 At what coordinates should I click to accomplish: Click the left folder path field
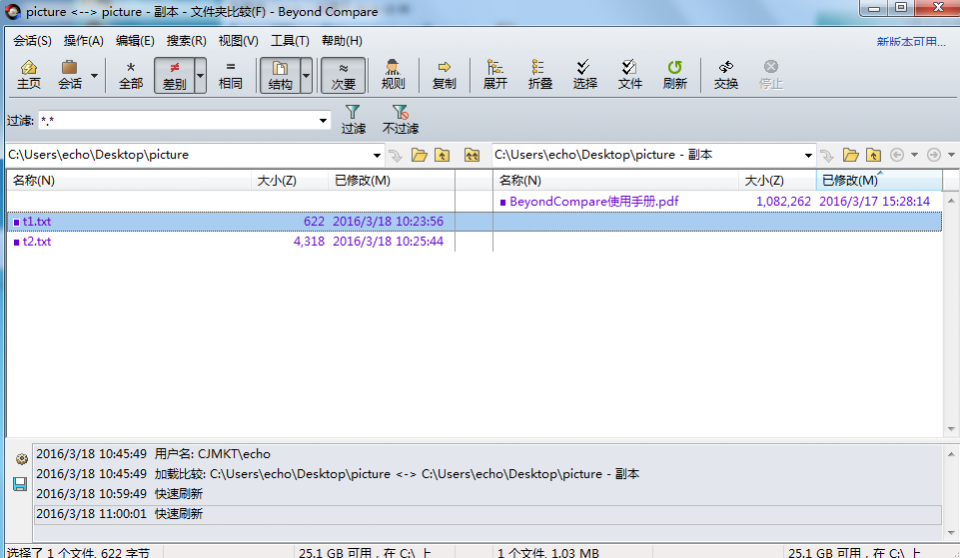point(188,155)
